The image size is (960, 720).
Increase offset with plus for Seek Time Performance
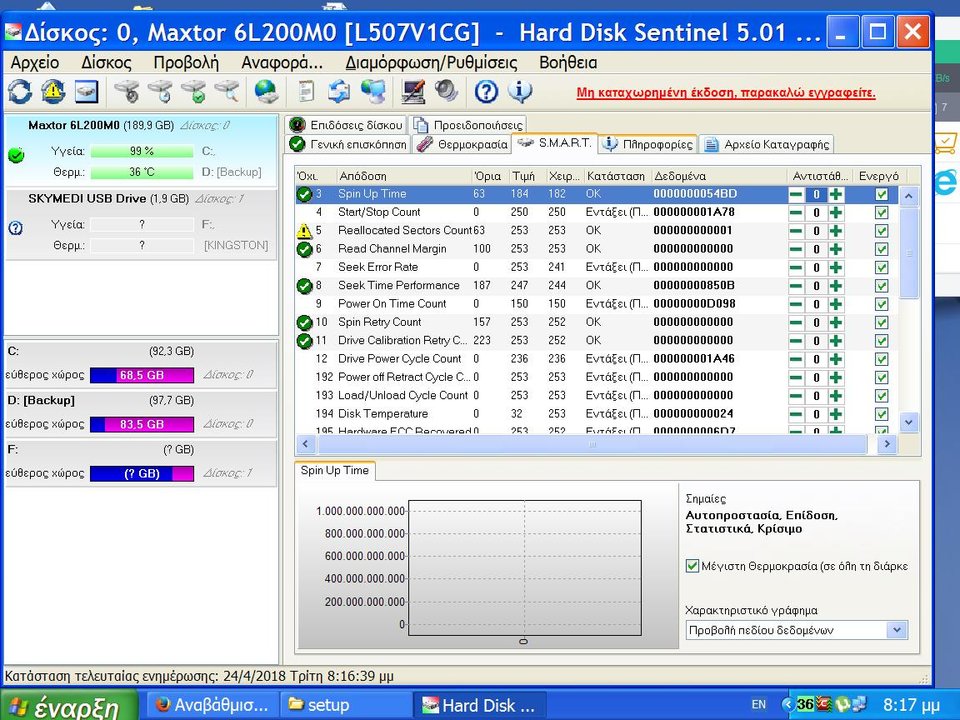[836, 287]
